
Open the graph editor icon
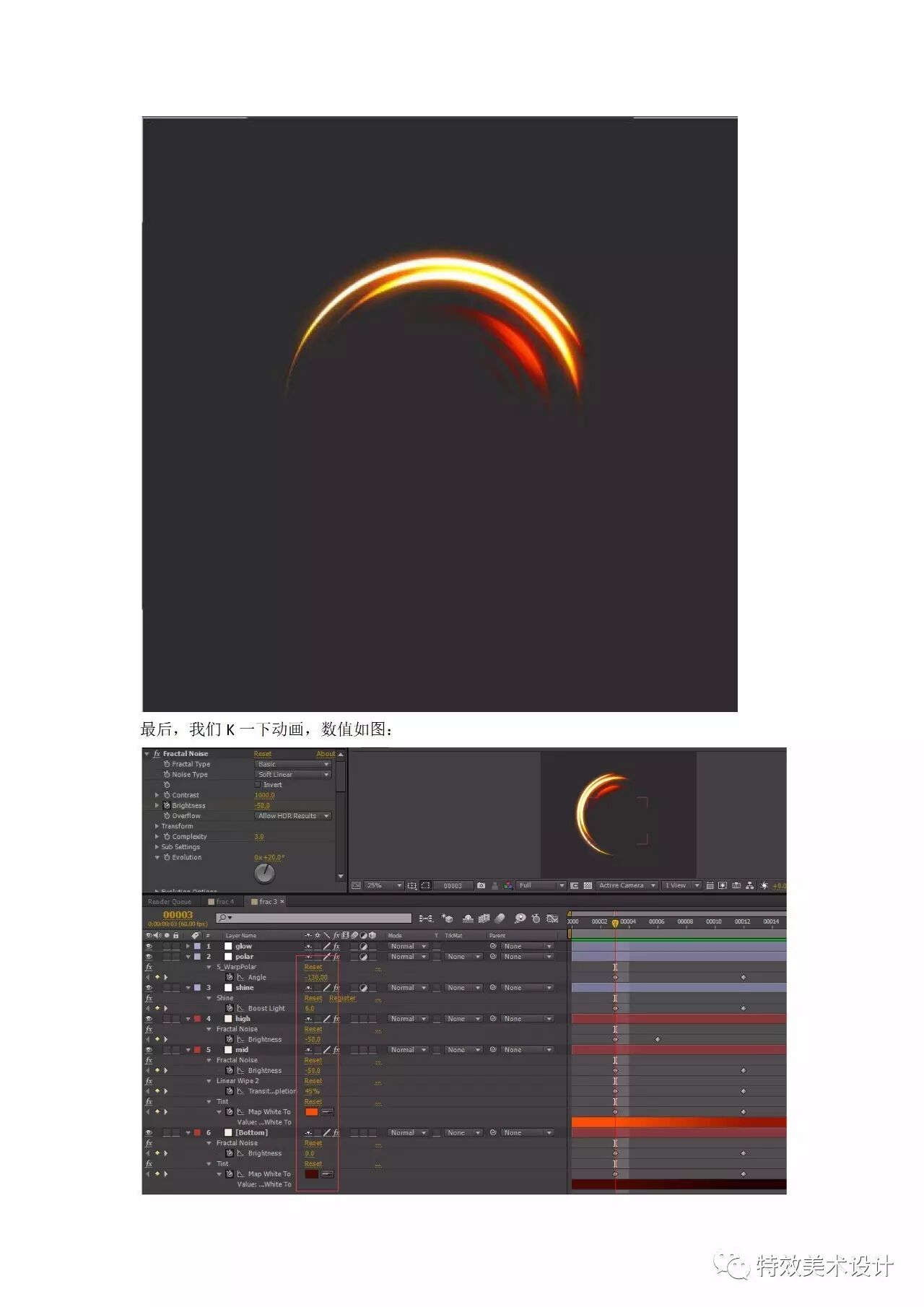point(552,919)
